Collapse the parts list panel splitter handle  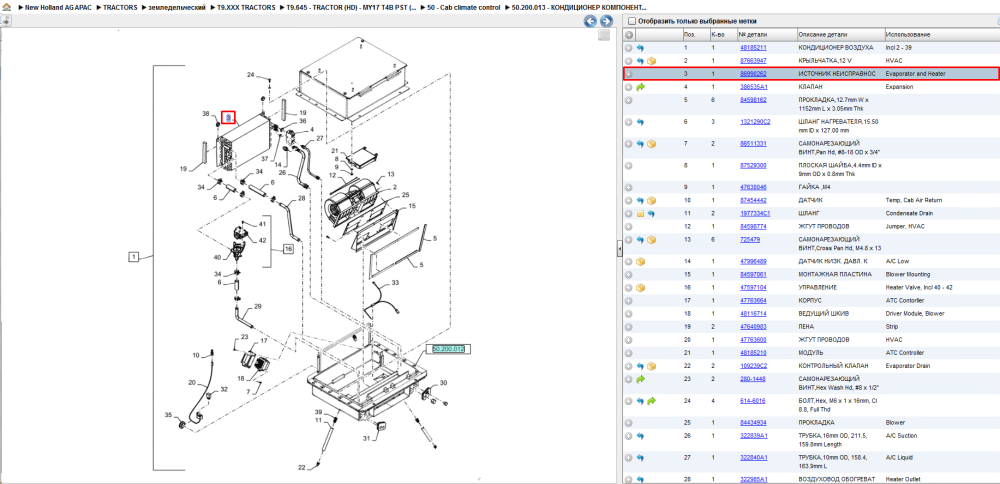point(619,249)
